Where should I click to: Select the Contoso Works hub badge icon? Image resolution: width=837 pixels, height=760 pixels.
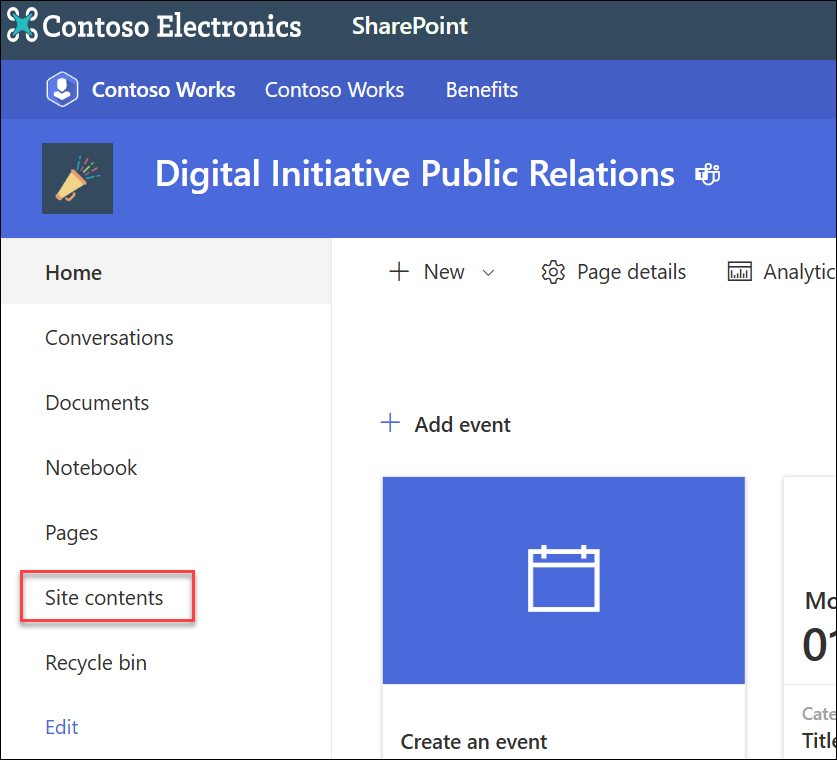[62, 89]
